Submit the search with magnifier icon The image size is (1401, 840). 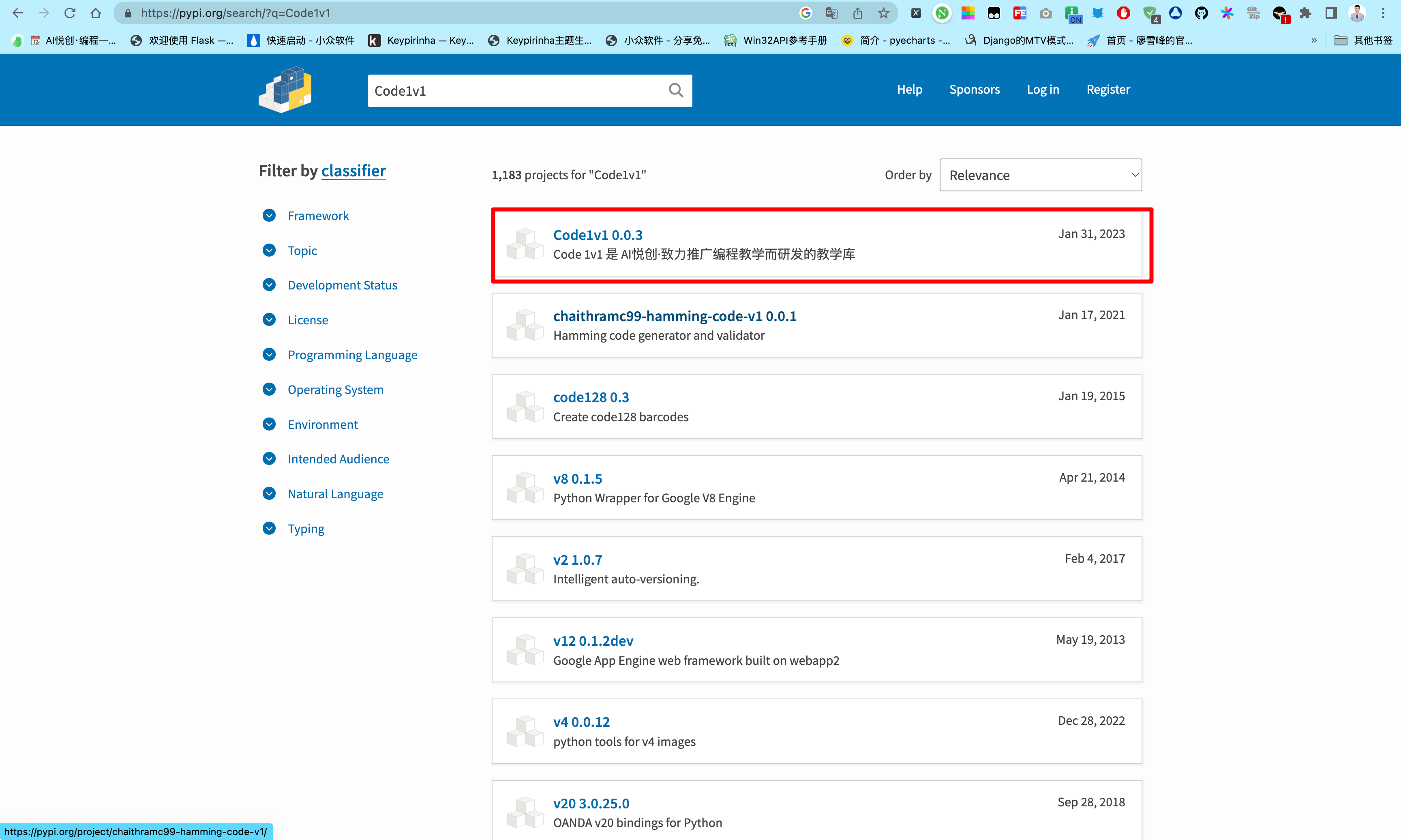tap(676, 90)
